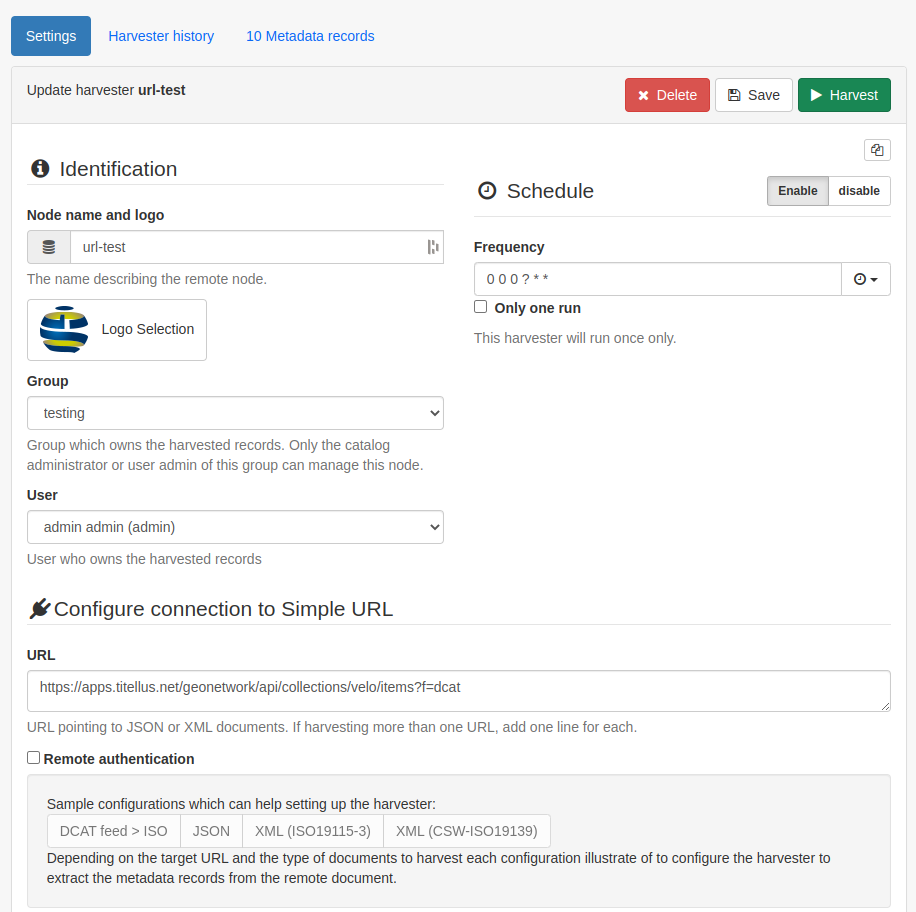Image resolution: width=916 pixels, height=912 pixels.
Task: Start the Harvest run
Action: [844, 95]
